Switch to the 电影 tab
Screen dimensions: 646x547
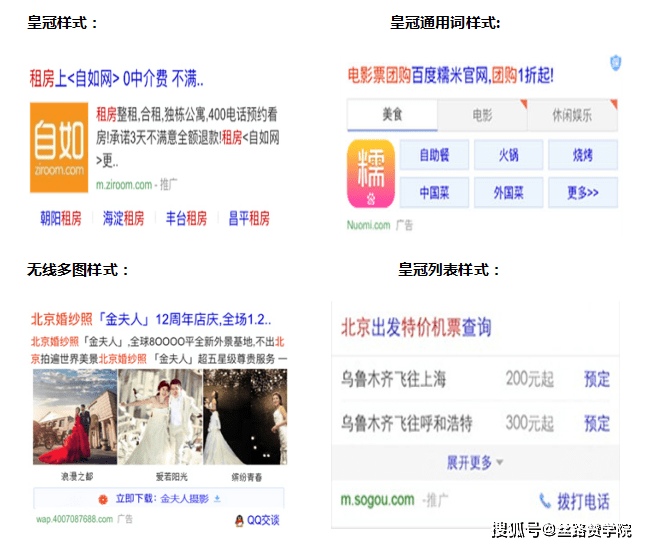(482, 115)
